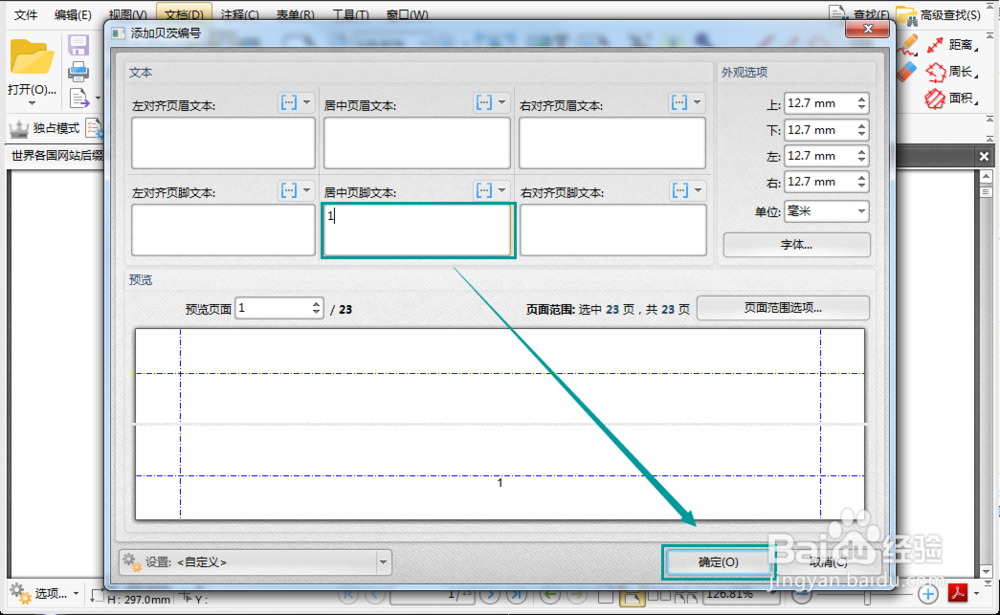Image resolution: width=1000 pixels, height=615 pixels.
Task: Click into the right aligned header text field
Action: pyautogui.click(x=612, y=143)
